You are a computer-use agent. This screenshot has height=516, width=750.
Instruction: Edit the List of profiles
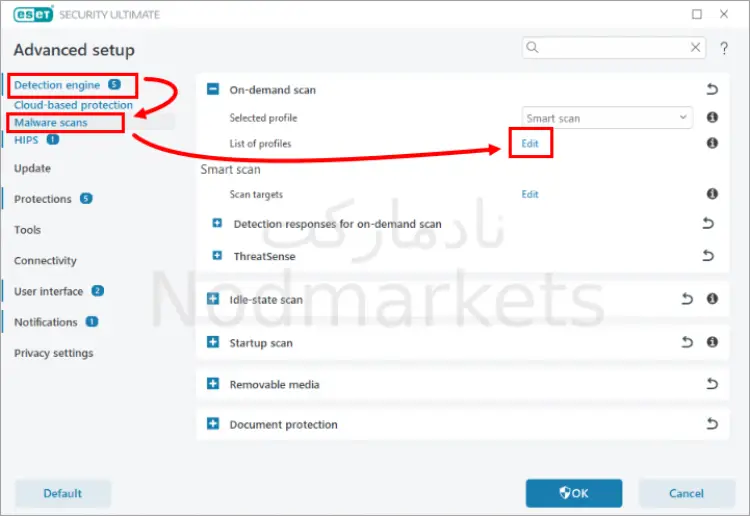point(530,143)
